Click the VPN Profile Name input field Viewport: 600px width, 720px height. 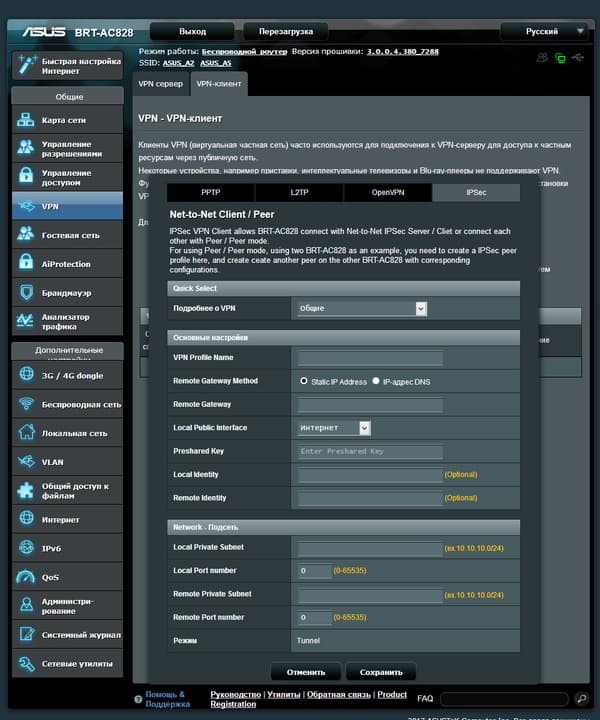[x=370, y=358]
